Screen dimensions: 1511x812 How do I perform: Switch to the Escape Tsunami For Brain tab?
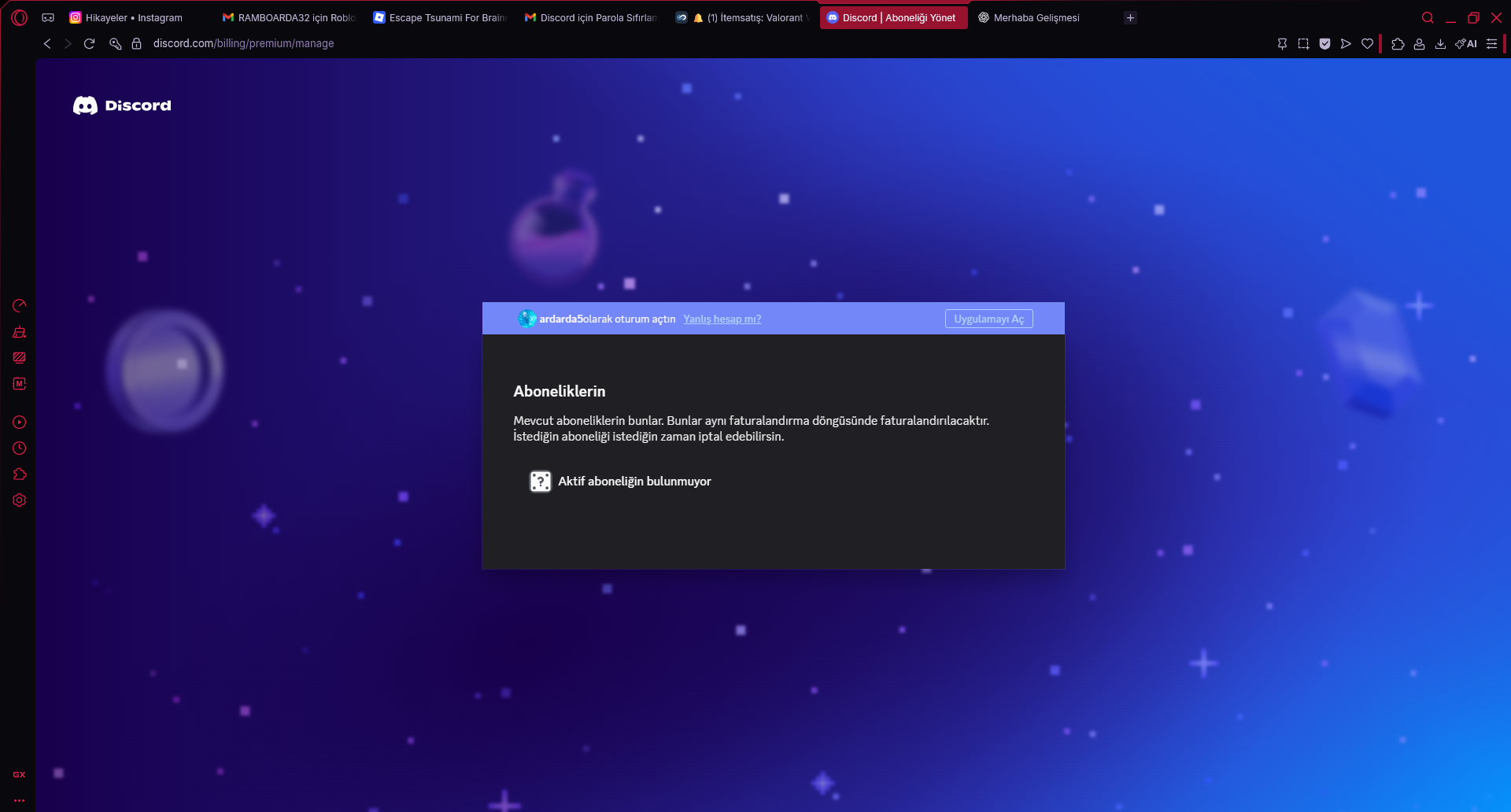[x=440, y=17]
